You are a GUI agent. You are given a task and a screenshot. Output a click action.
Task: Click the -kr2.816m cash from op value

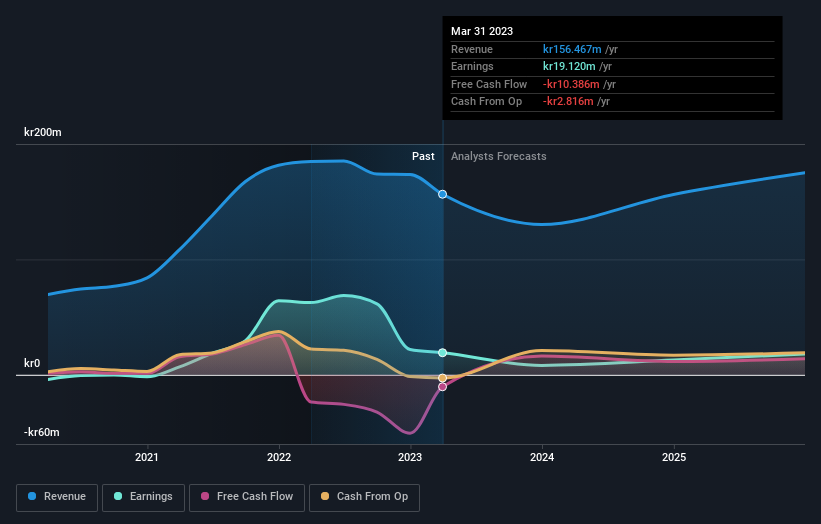click(x=568, y=102)
